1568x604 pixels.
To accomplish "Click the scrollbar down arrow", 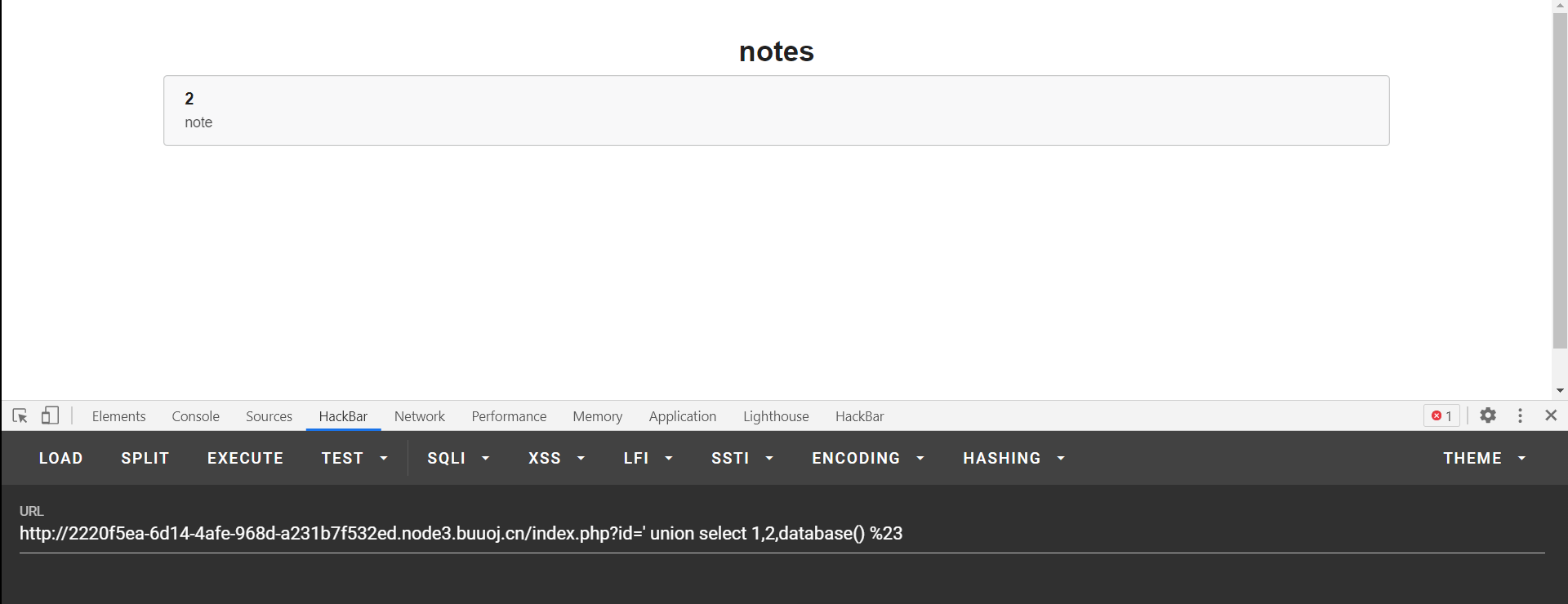I will pos(1560,391).
